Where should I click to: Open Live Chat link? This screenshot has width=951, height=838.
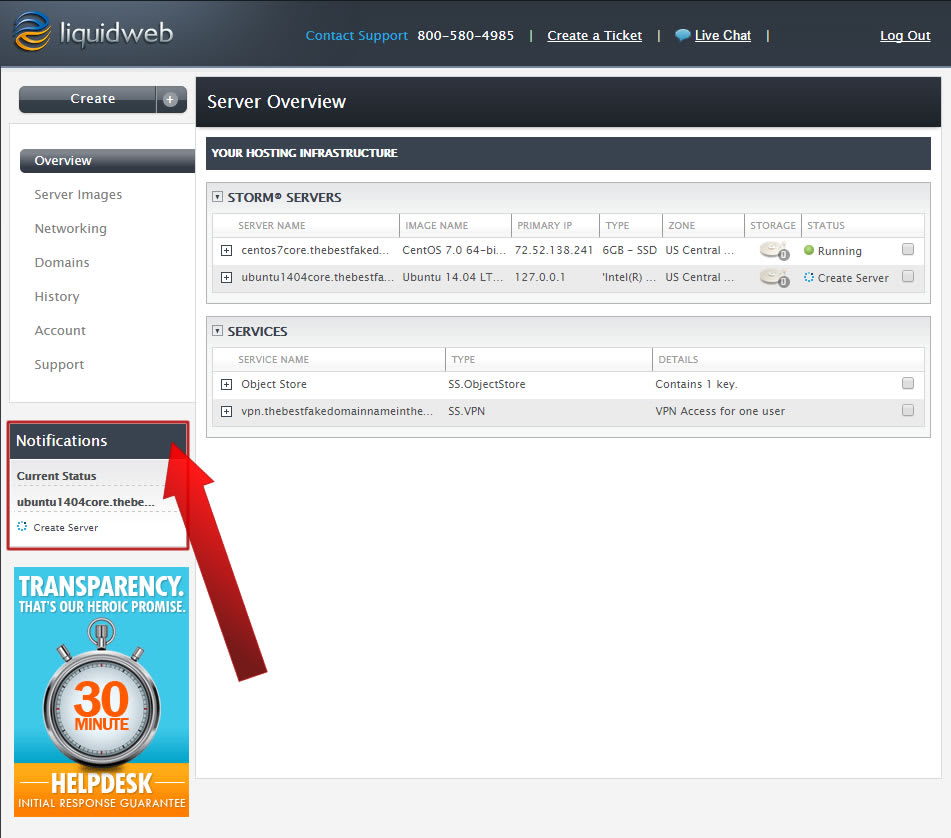coord(722,35)
